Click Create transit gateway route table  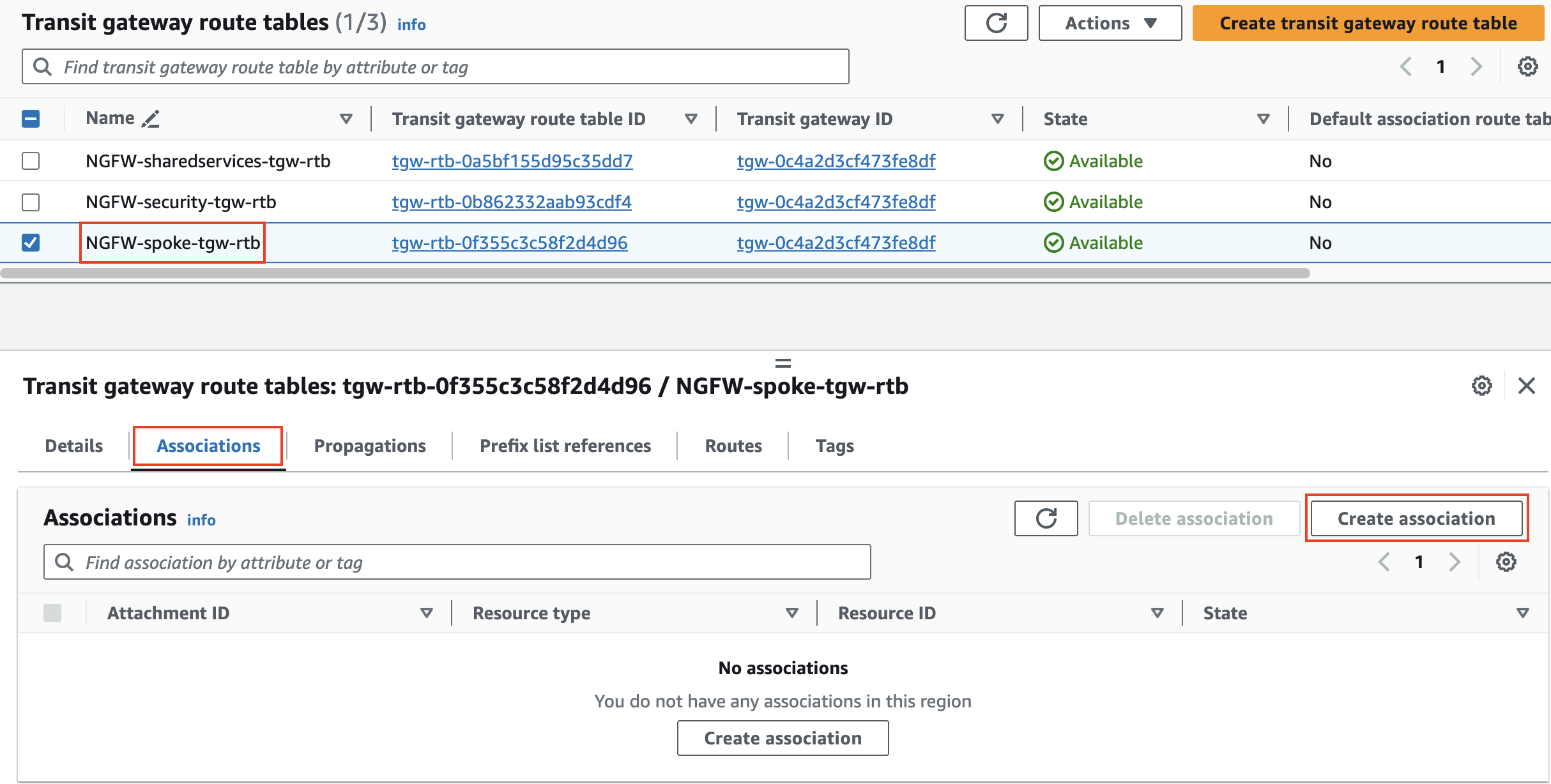[1368, 24]
